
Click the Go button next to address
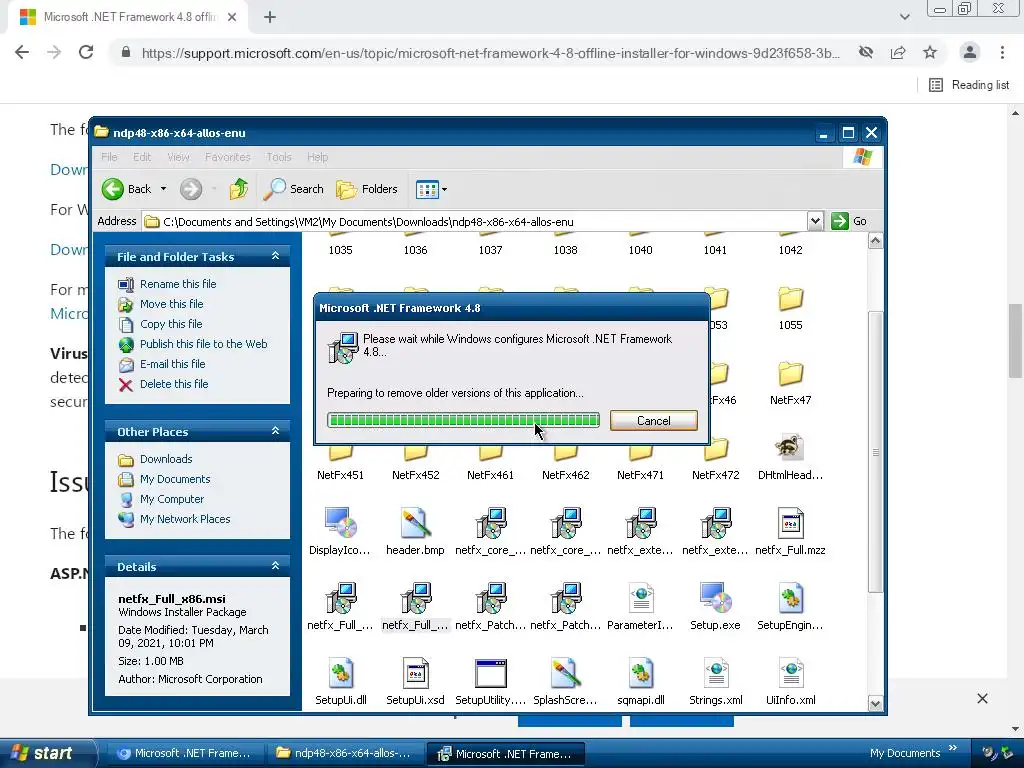pos(849,221)
